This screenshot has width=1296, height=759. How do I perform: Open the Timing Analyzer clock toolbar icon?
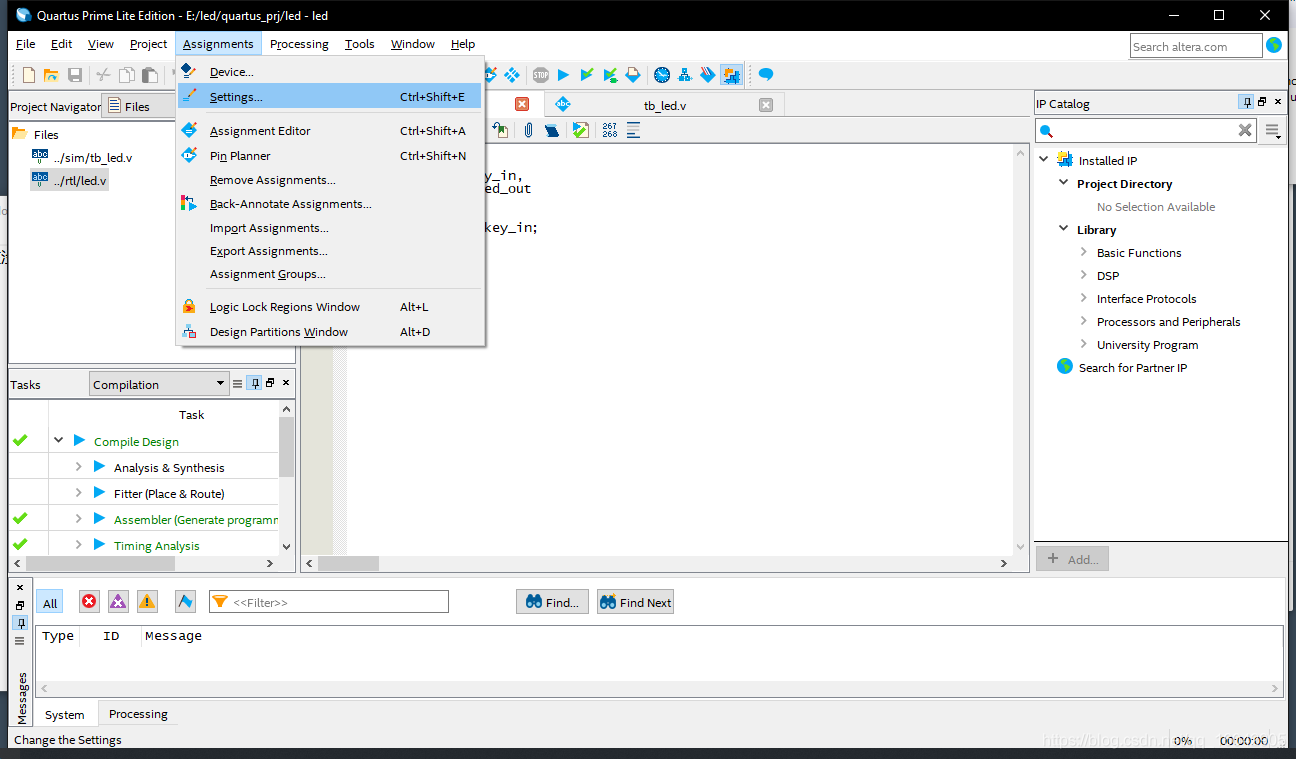pos(662,75)
